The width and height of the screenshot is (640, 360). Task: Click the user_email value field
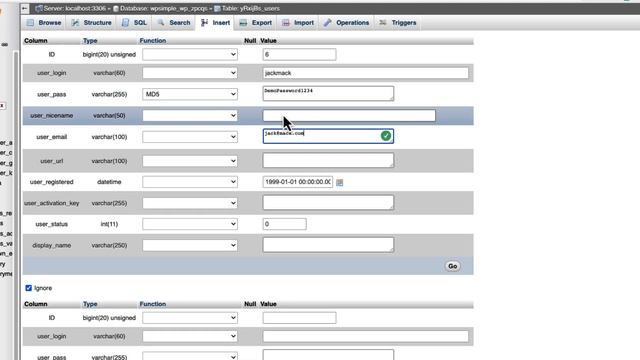click(328, 136)
